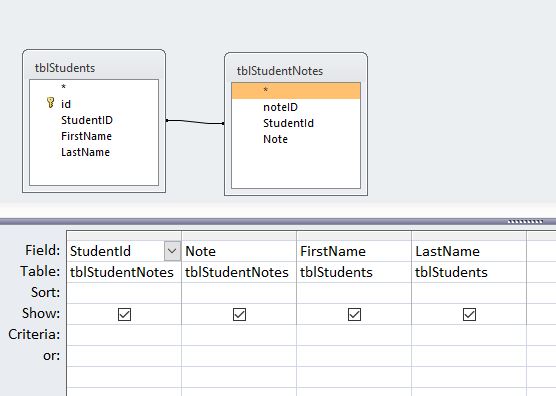Screen dimensions: 556x396
Task: Click the primary key icon beside id
Action: pos(50,103)
